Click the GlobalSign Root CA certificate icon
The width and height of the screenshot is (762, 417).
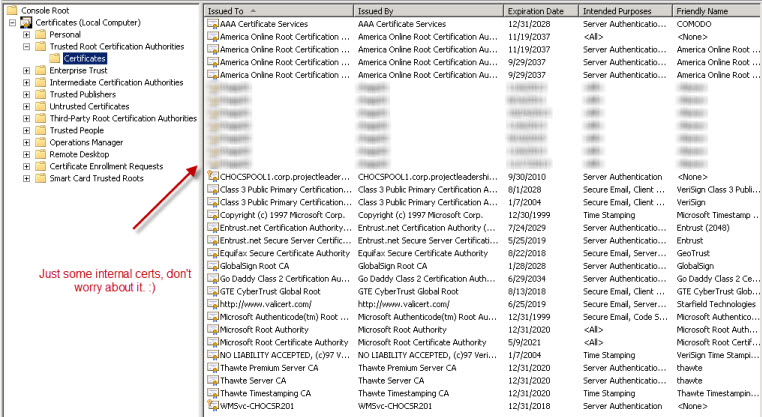click(x=212, y=267)
